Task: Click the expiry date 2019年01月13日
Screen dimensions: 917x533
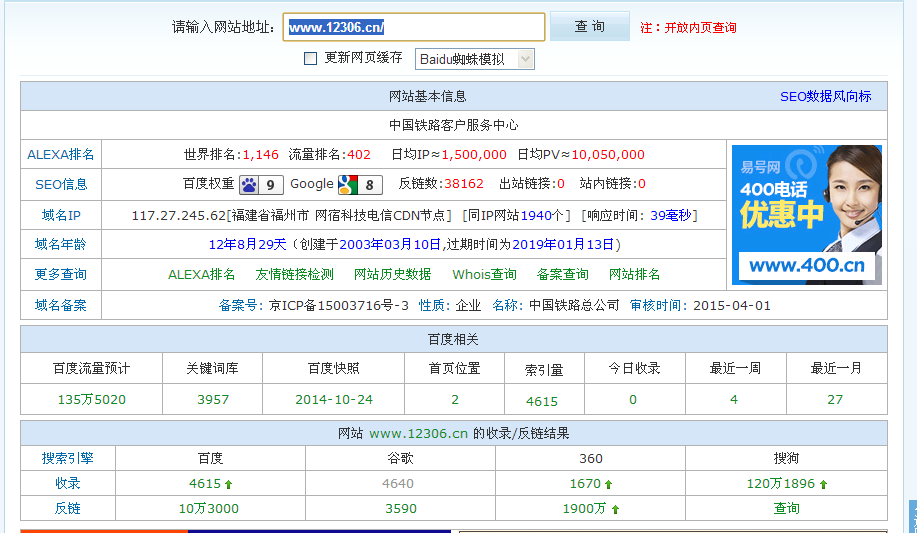Action: coord(563,245)
